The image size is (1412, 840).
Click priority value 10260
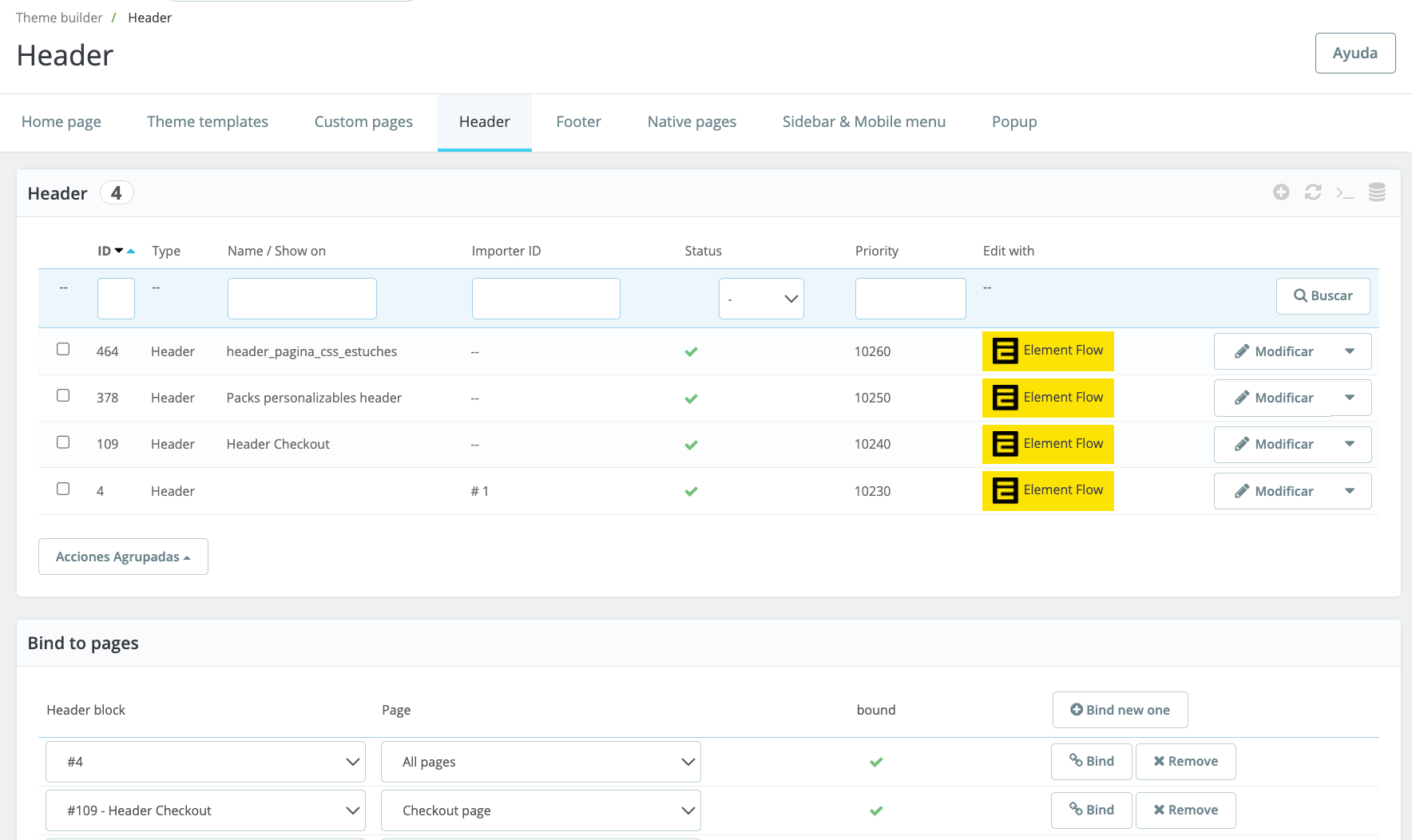click(x=872, y=351)
